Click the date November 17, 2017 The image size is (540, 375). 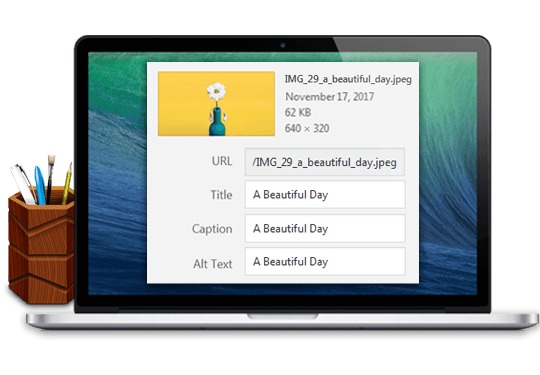pos(330,96)
